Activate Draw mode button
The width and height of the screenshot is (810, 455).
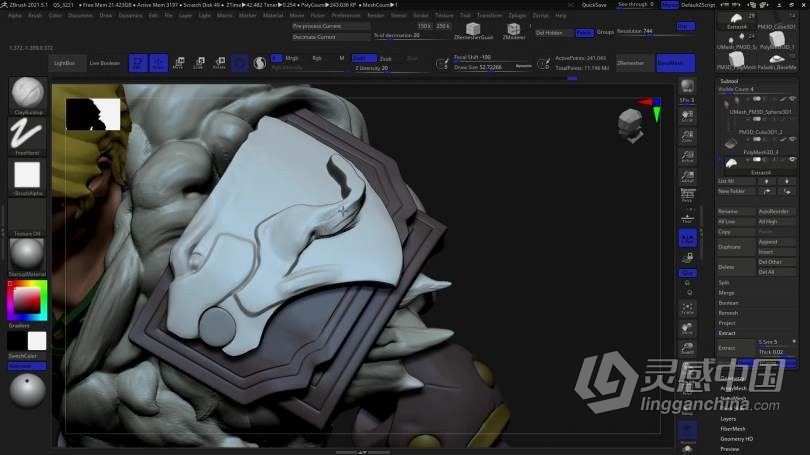point(159,63)
